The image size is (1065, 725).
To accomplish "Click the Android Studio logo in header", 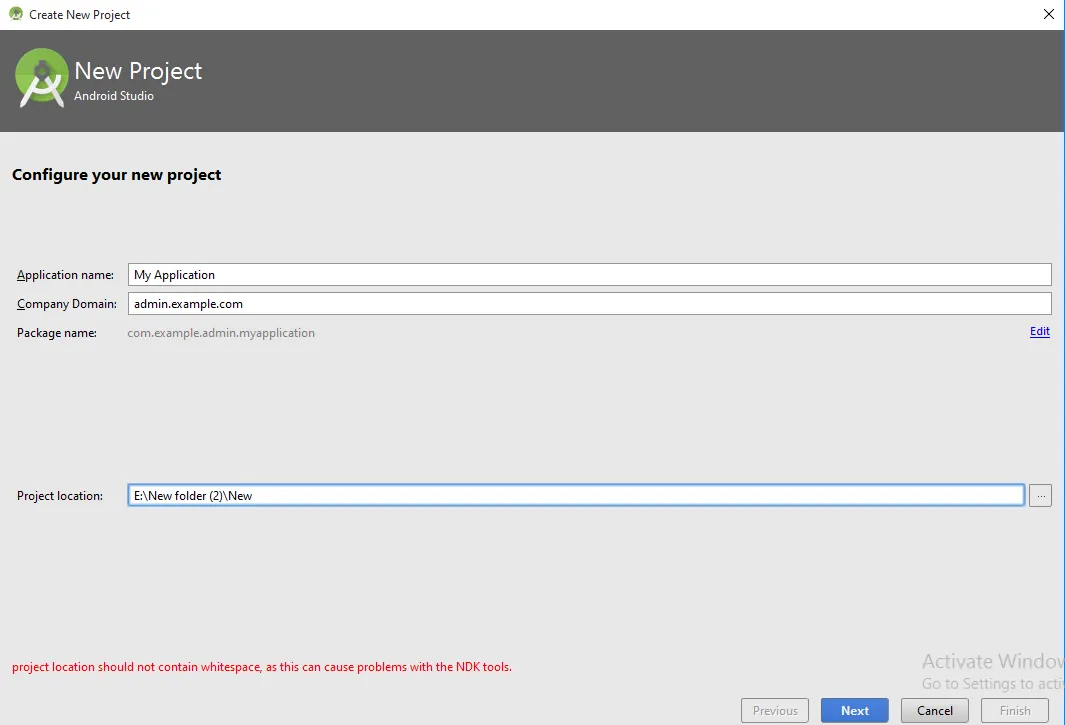I will point(41,78).
